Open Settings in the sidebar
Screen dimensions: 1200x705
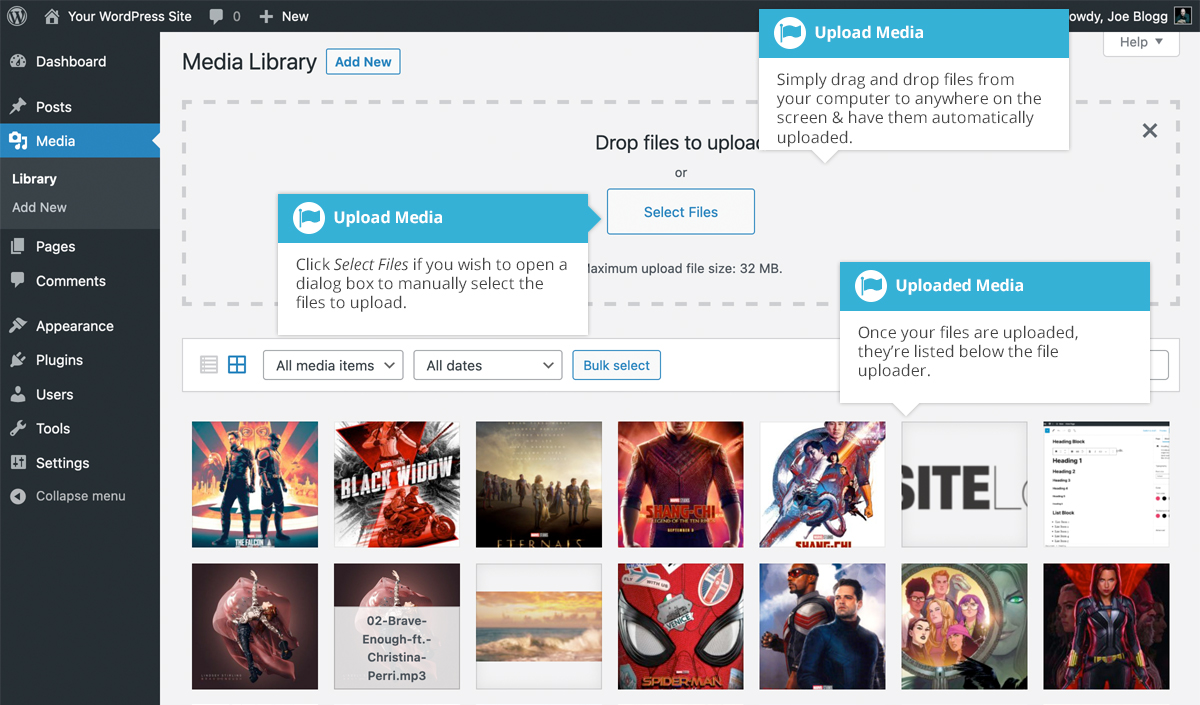click(80, 463)
